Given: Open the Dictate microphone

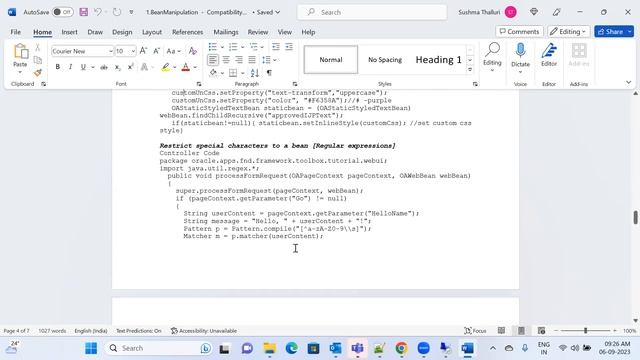Looking at the screenshot, I should coord(520,51).
